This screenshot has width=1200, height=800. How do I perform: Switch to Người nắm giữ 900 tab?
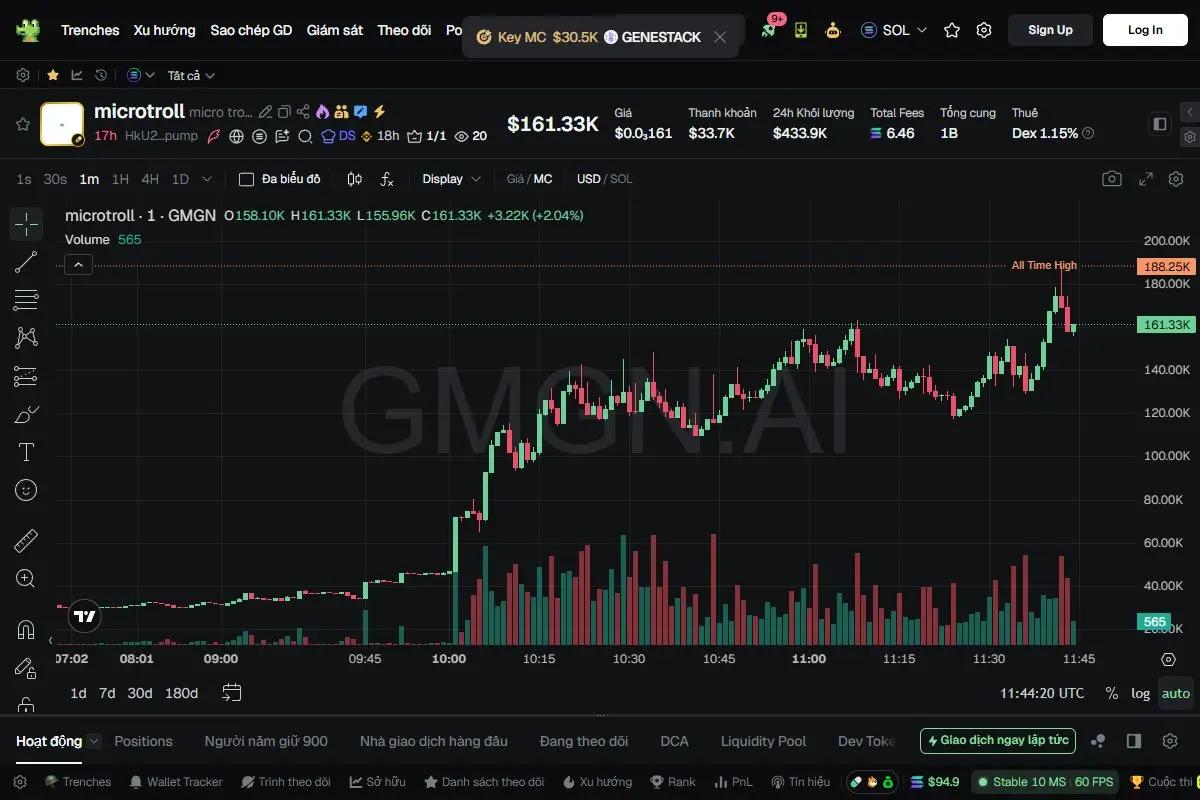[266, 741]
